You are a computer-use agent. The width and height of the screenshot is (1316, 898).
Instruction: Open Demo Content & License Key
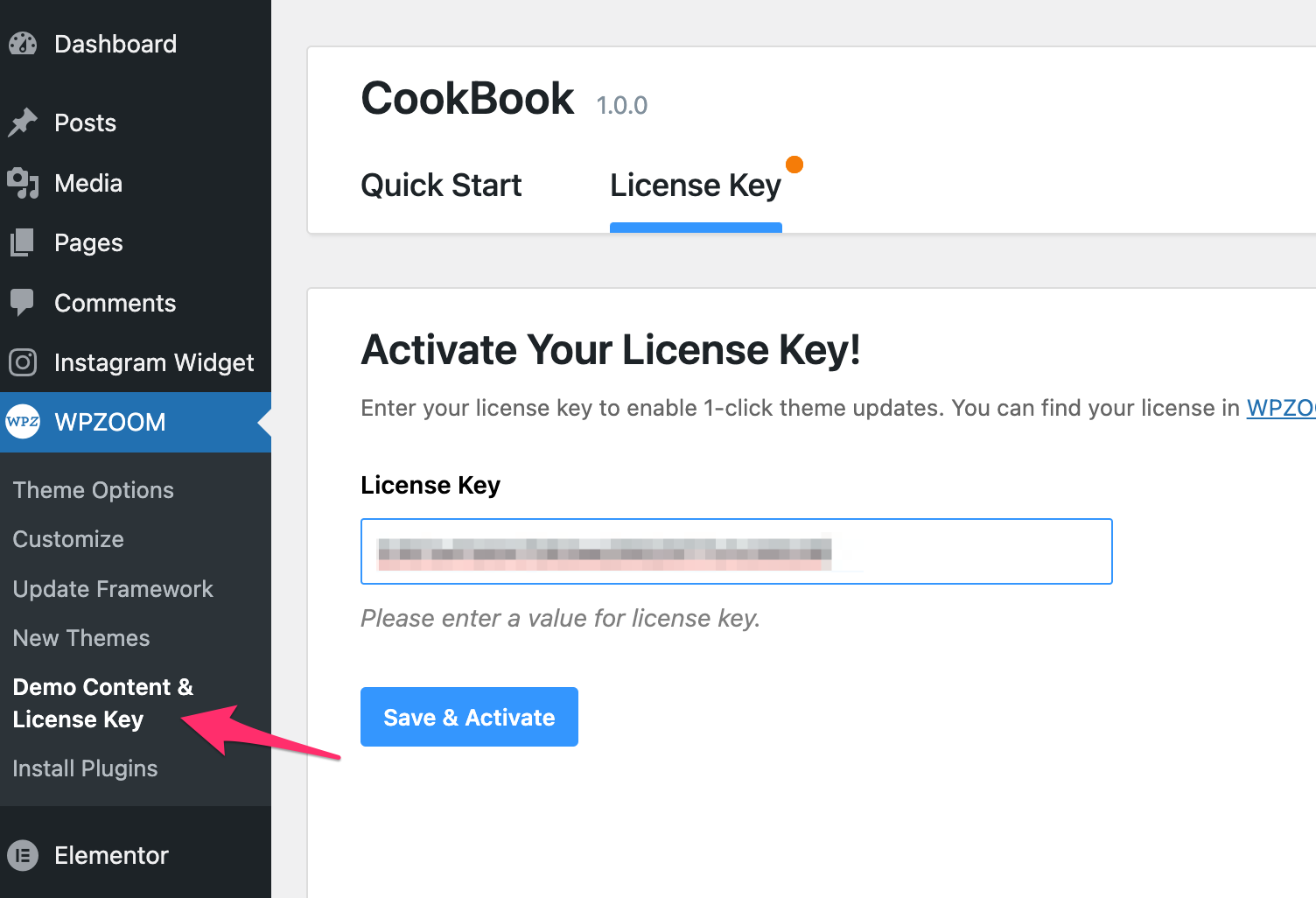pos(102,703)
